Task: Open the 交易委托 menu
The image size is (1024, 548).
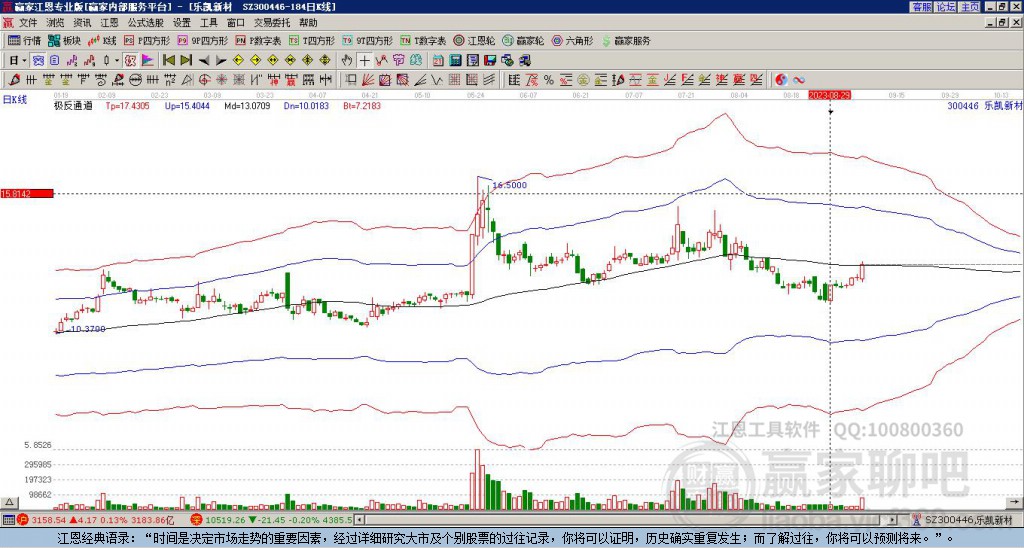Action: [x=272, y=23]
